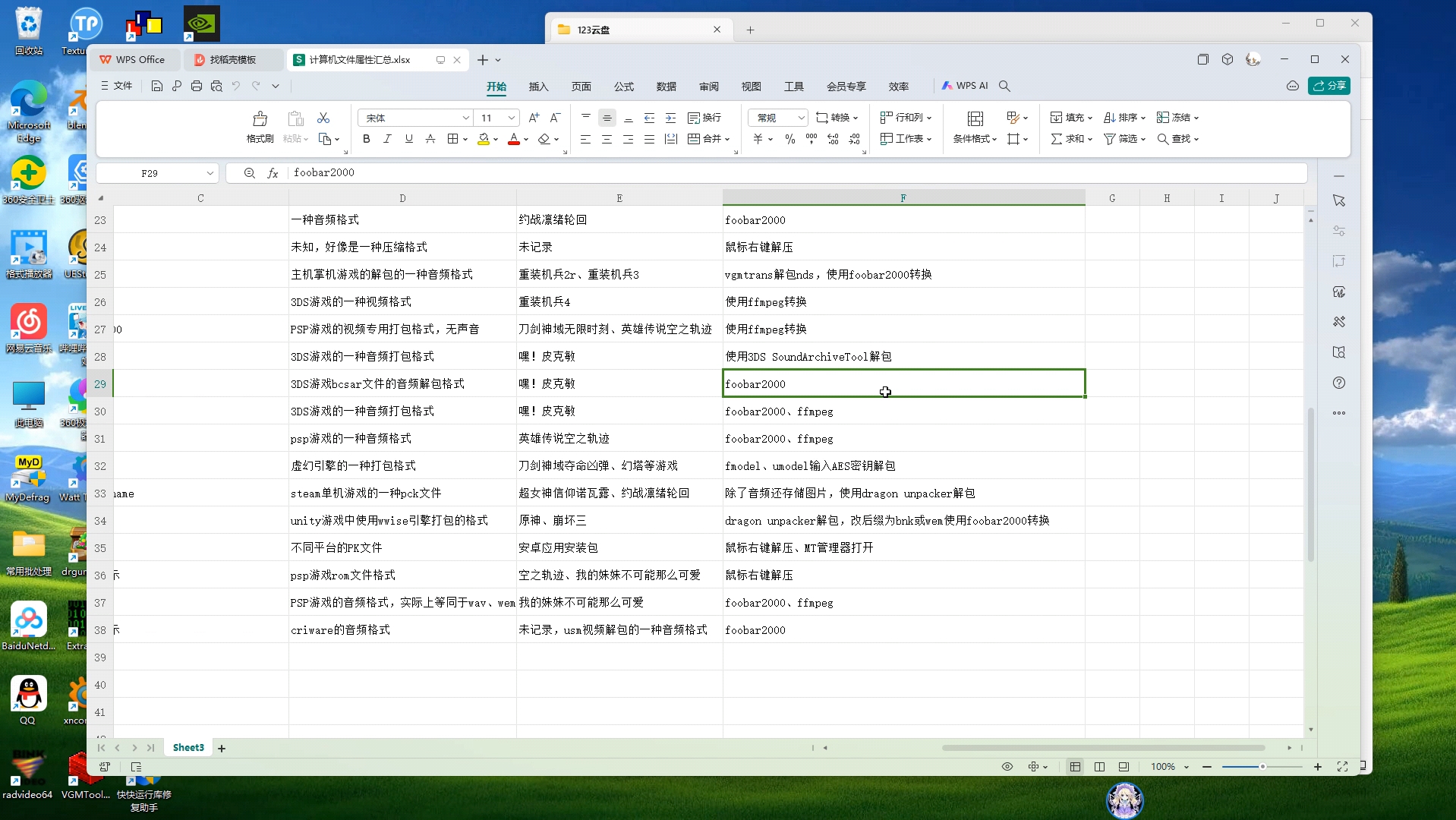Open Find (查找) in the ribbon

(1177, 139)
